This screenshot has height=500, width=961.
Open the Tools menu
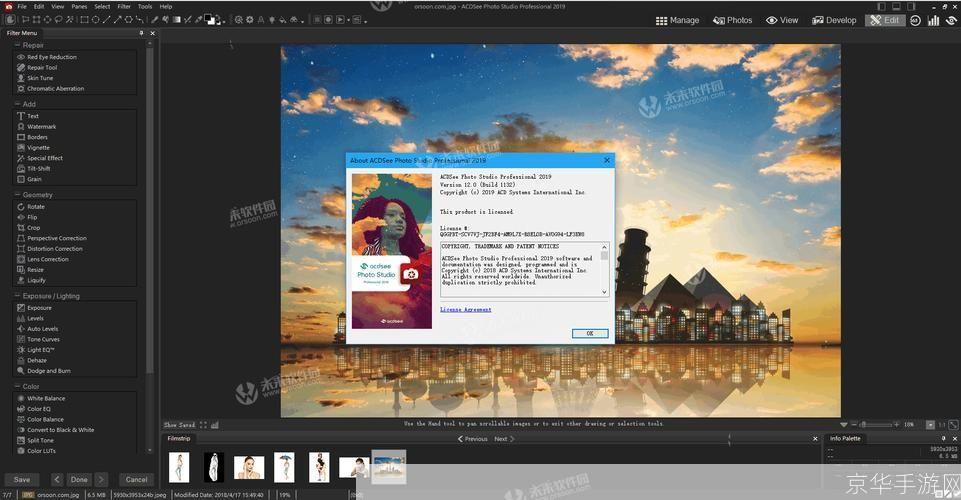point(145,6)
